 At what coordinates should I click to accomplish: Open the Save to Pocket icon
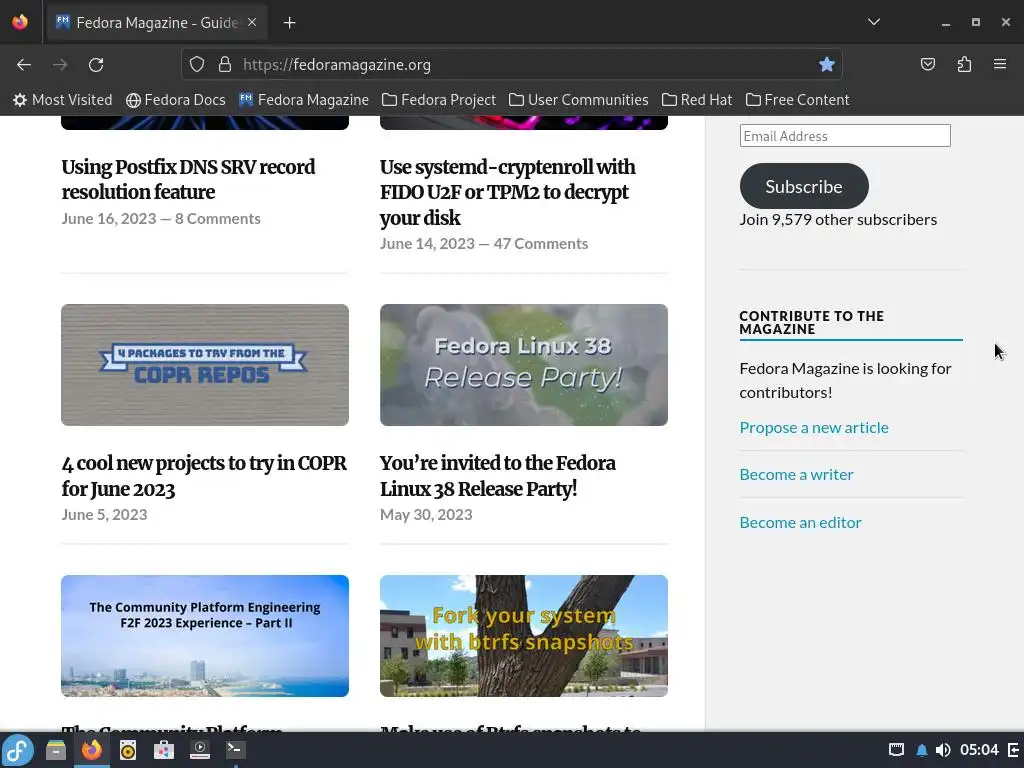pyautogui.click(x=928, y=64)
